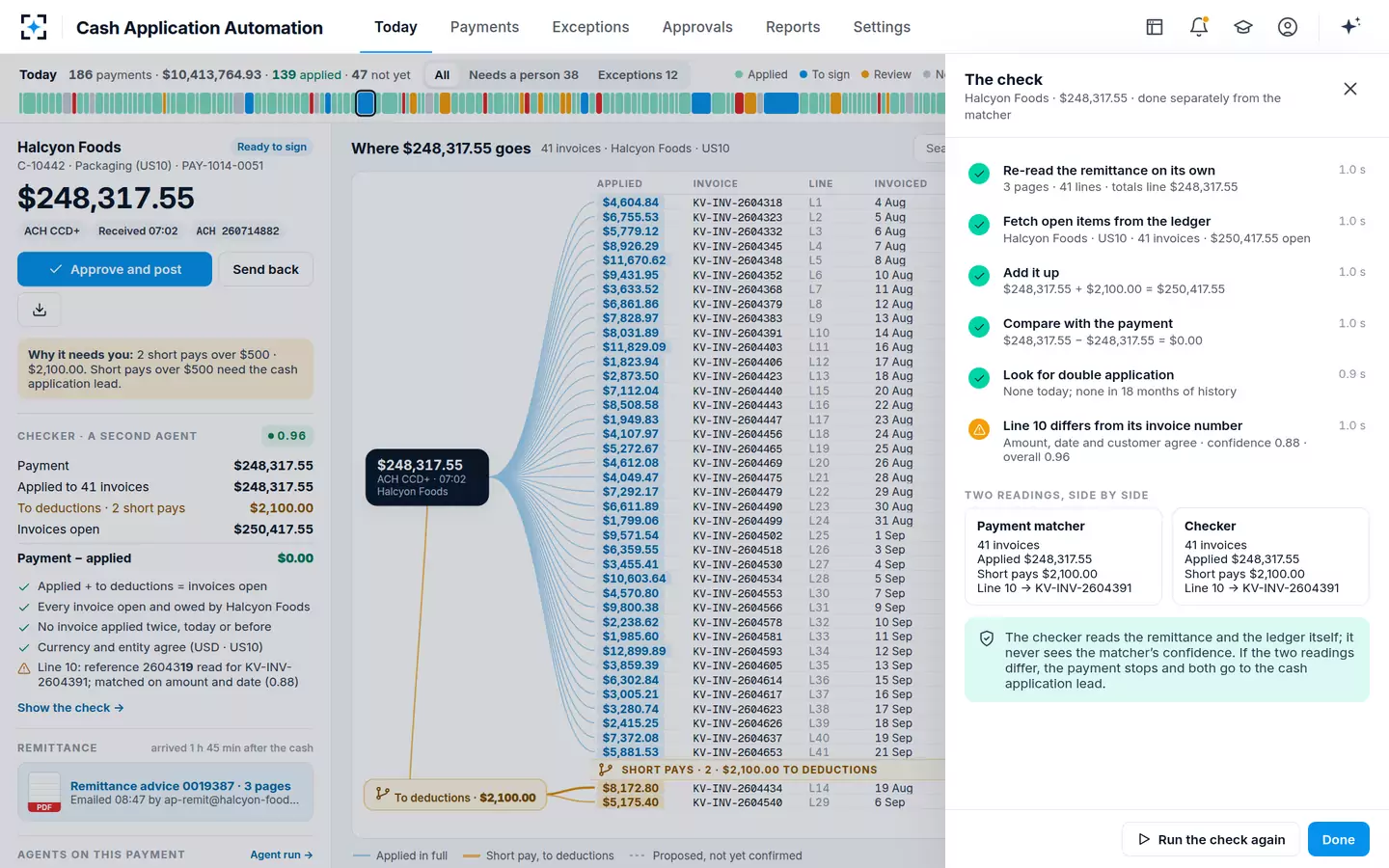Click the INVOICED column header
This screenshot has width=1389, height=868.
[x=901, y=183]
